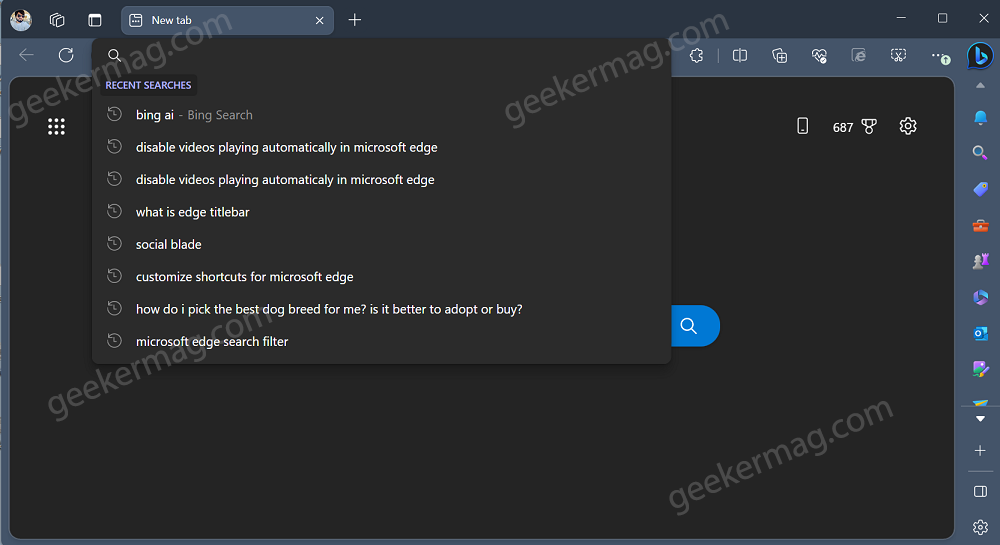Toggle split screen view
The height and width of the screenshot is (545, 1000).
(x=740, y=55)
